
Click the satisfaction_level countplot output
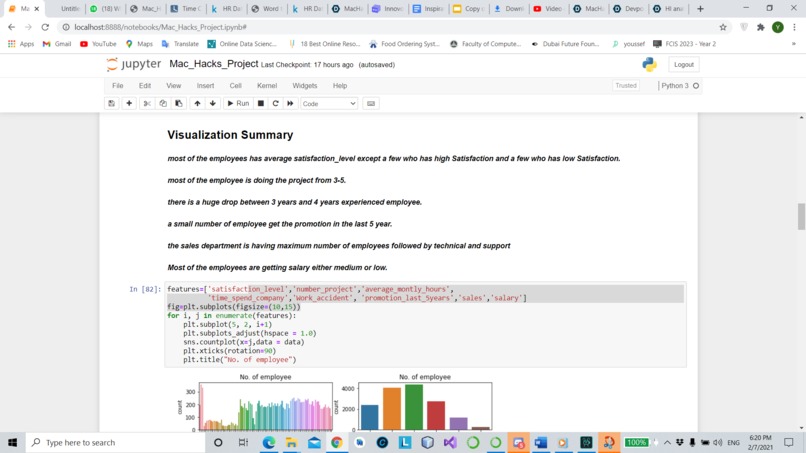[266, 406]
